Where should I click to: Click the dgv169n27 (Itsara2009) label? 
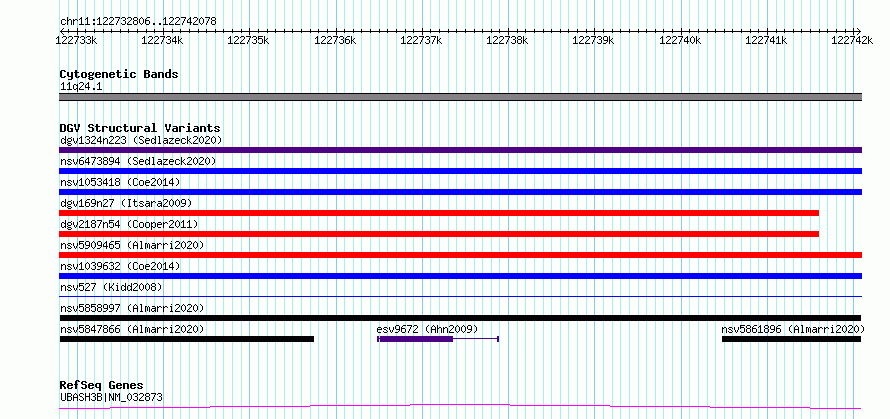click(126, 203)
